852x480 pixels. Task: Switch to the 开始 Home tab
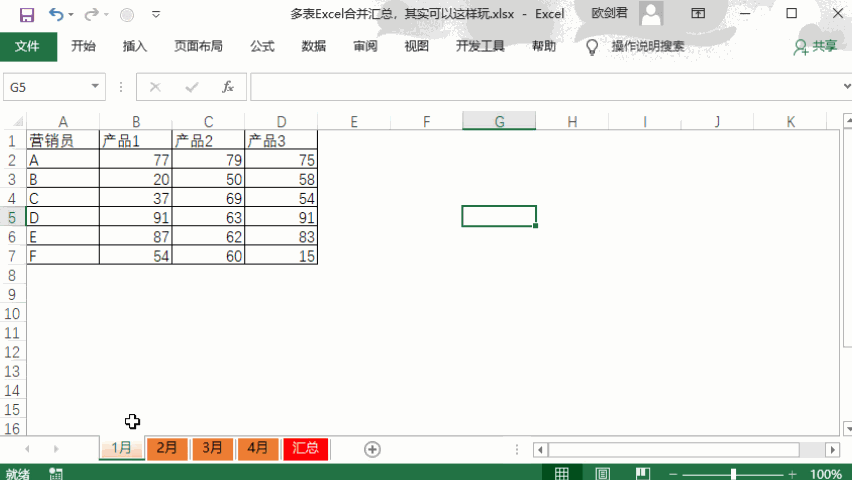pos(83,46)
